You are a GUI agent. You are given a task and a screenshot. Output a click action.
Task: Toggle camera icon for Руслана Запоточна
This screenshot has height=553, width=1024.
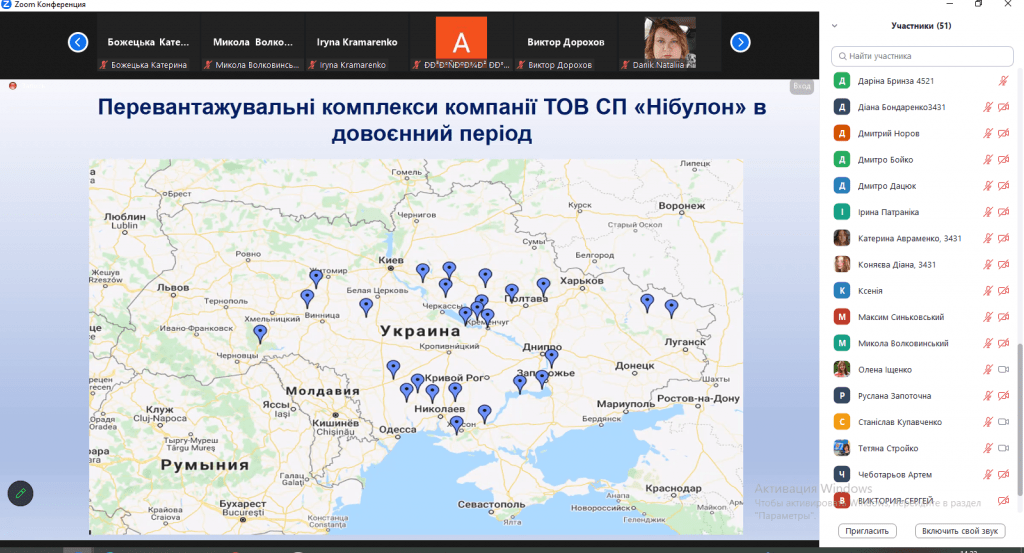[x=1003, y=396]
